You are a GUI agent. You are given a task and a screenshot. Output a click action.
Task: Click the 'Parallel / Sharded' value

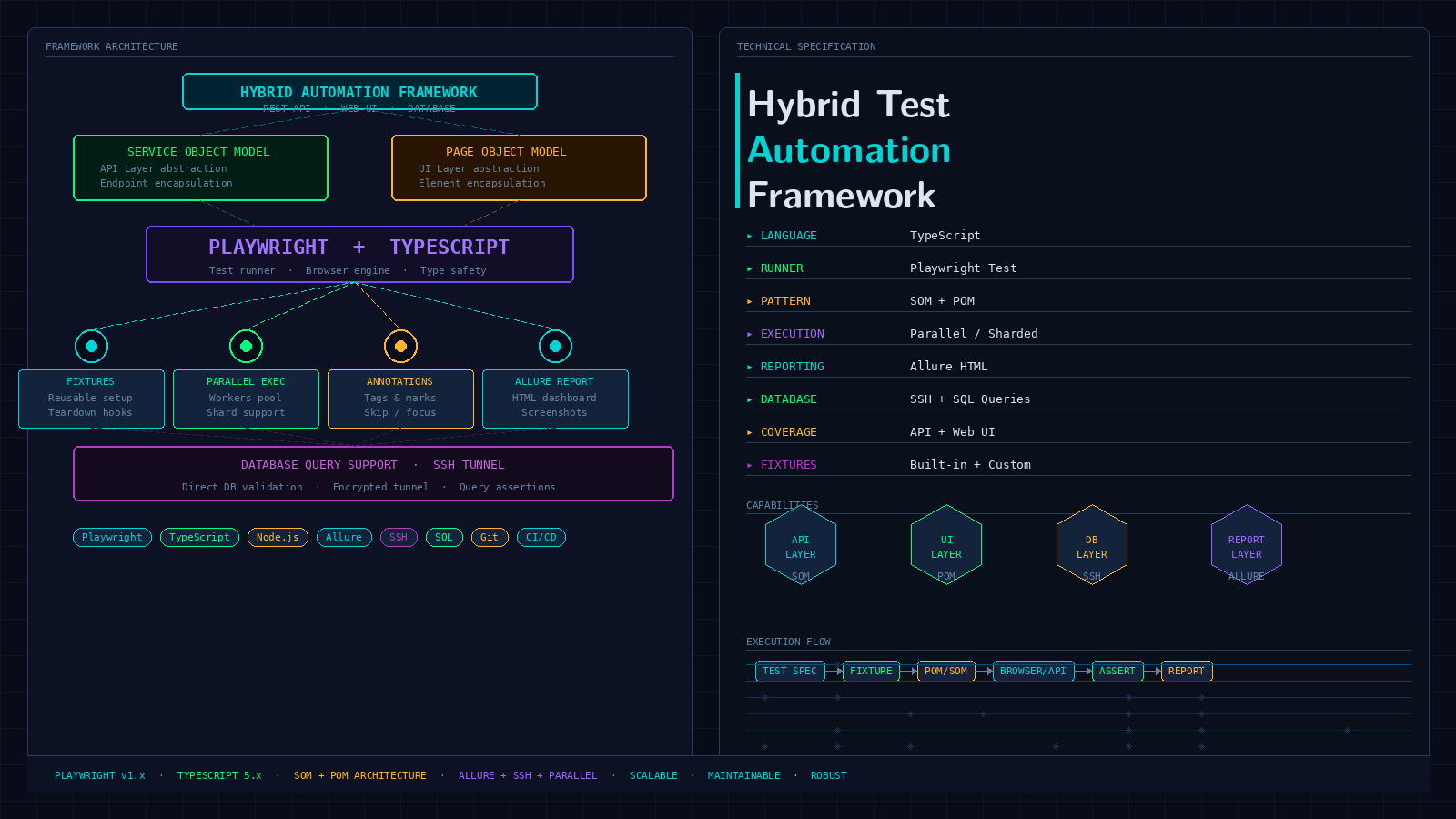(974, 334)
